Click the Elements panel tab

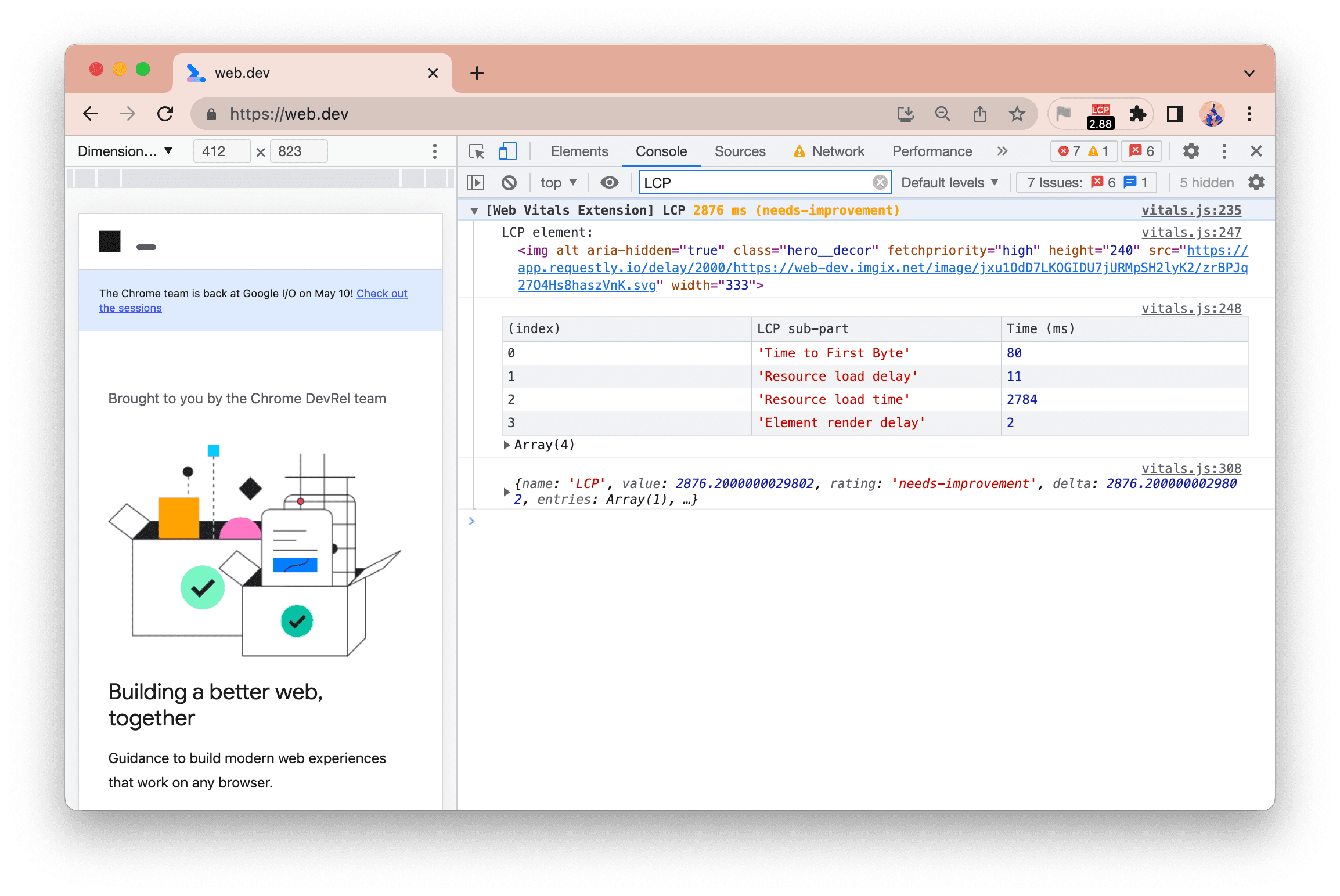[x=578, y=151]
